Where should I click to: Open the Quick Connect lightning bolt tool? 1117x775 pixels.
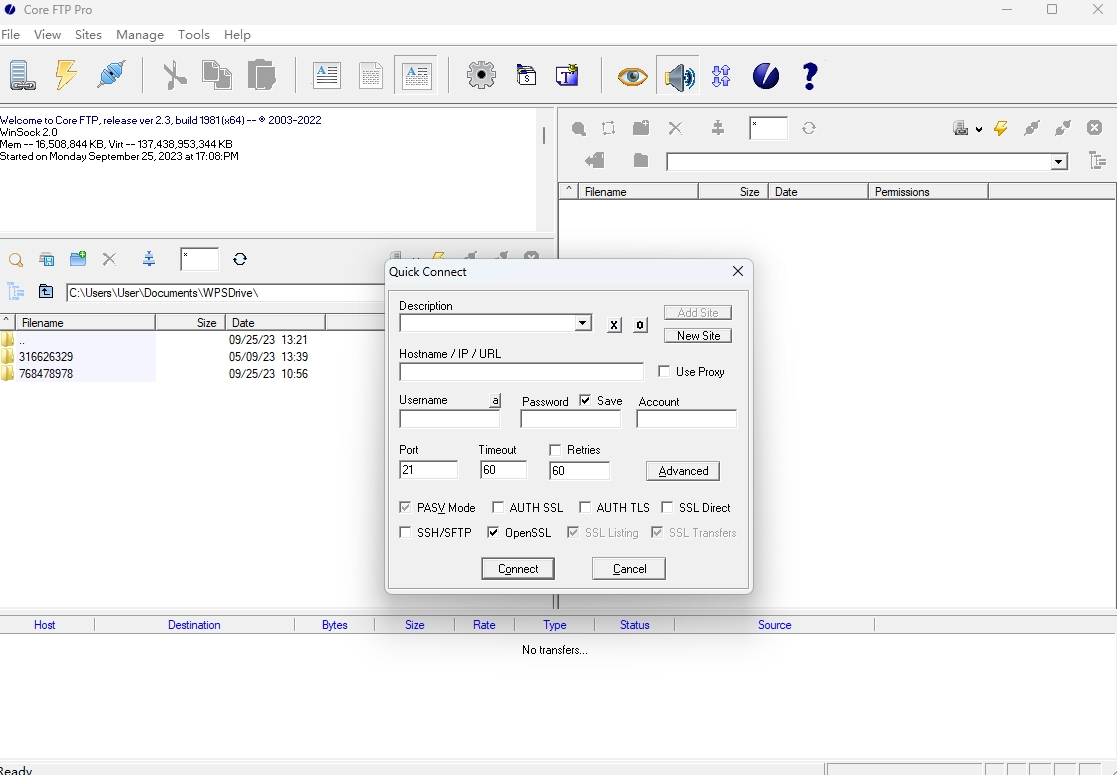tap(67, 75)
